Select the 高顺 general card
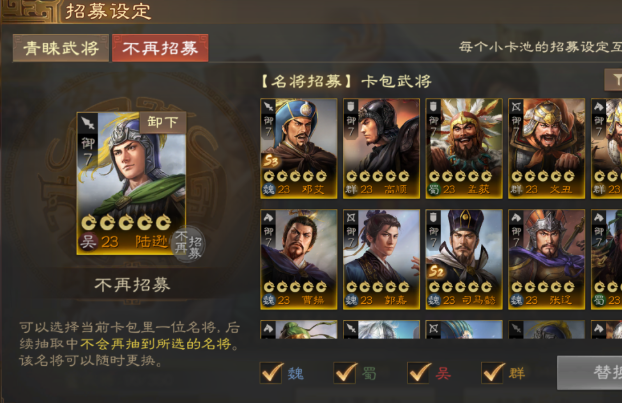 click(x=381, y=148)
